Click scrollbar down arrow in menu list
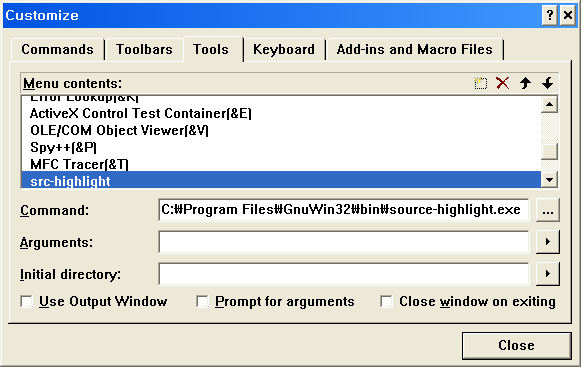 (550, 180)
